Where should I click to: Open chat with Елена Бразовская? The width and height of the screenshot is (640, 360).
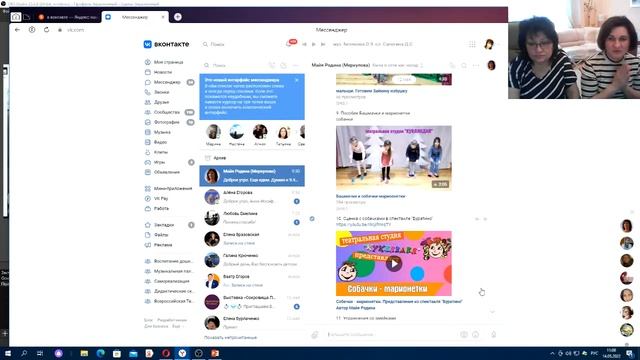click(252, 239)
